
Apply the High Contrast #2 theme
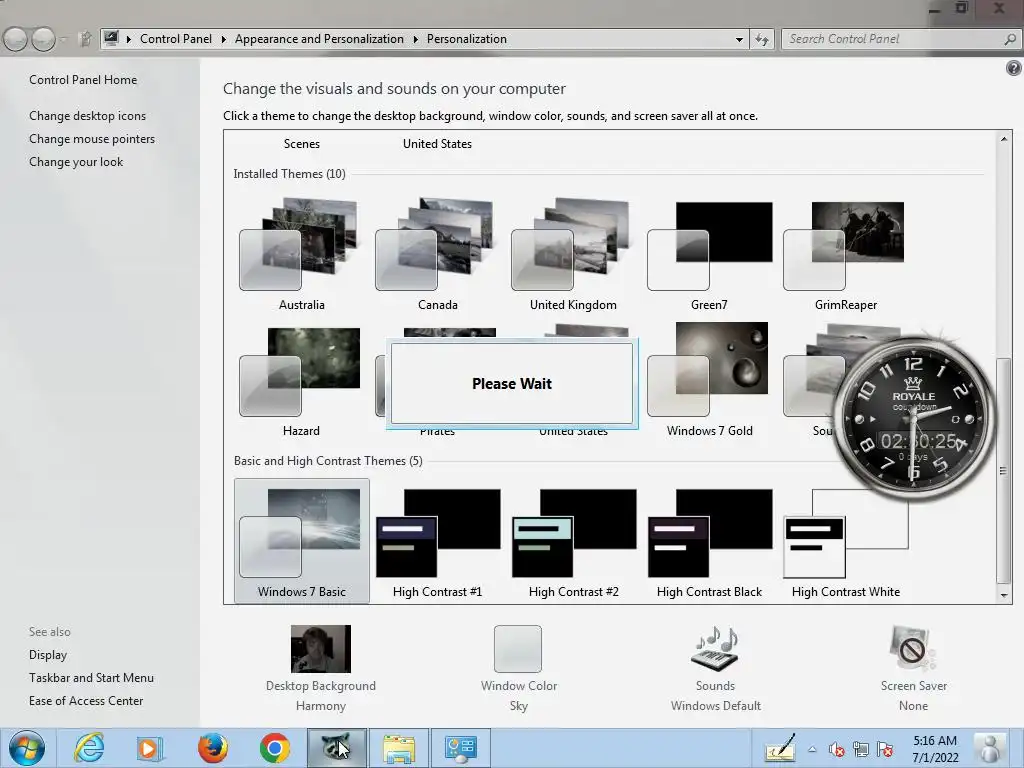pos(573,542)
